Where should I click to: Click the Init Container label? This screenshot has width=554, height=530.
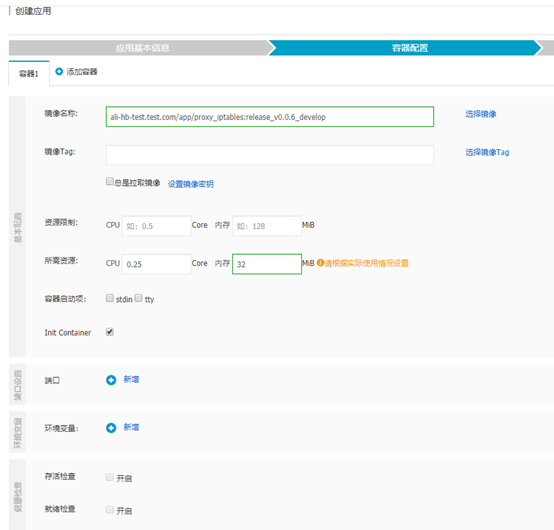click(67, 332)
